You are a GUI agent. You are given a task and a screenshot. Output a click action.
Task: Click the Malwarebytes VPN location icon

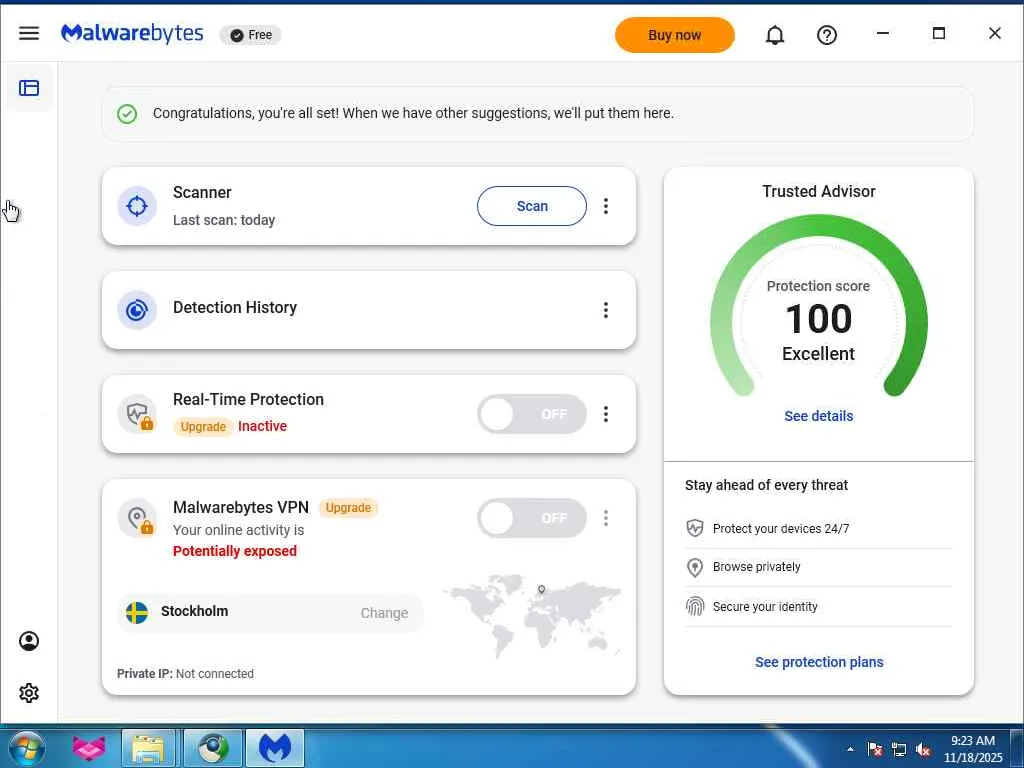pyautogui.click(x=136, y=519)
